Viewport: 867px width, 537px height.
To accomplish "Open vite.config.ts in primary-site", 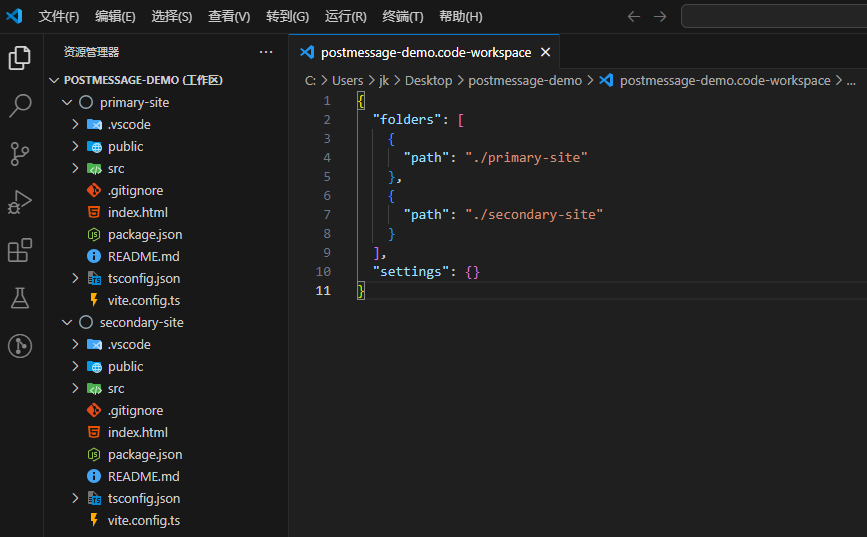I will 144,300.
